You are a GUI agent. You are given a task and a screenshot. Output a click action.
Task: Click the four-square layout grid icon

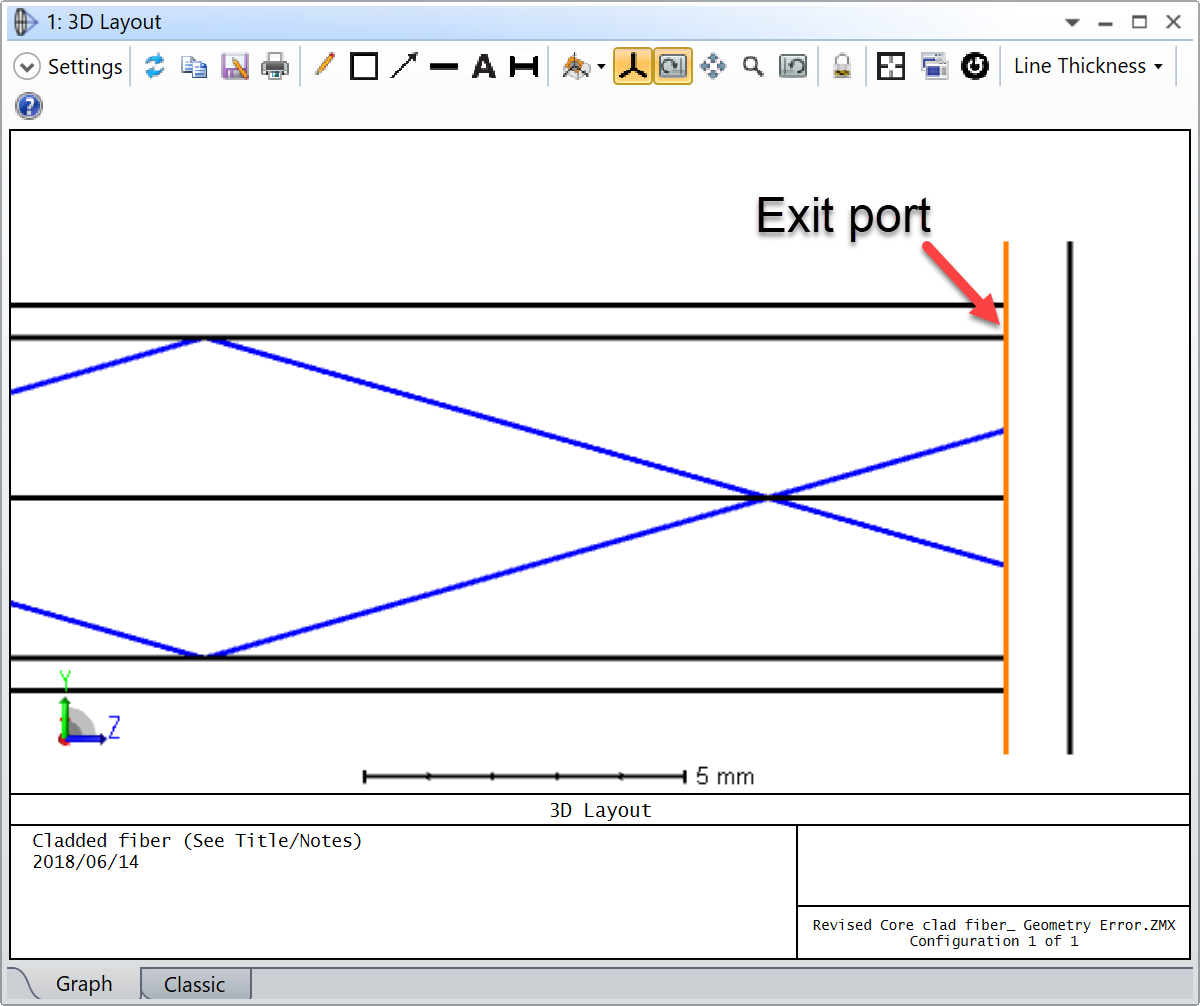(x=891, y=67)
